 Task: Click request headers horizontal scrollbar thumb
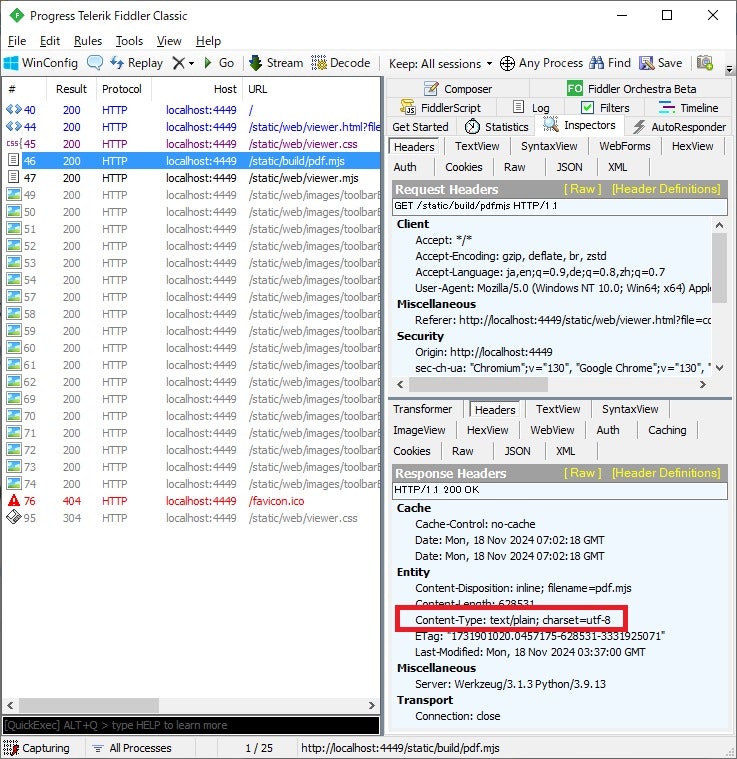click(x=478, y=384)
